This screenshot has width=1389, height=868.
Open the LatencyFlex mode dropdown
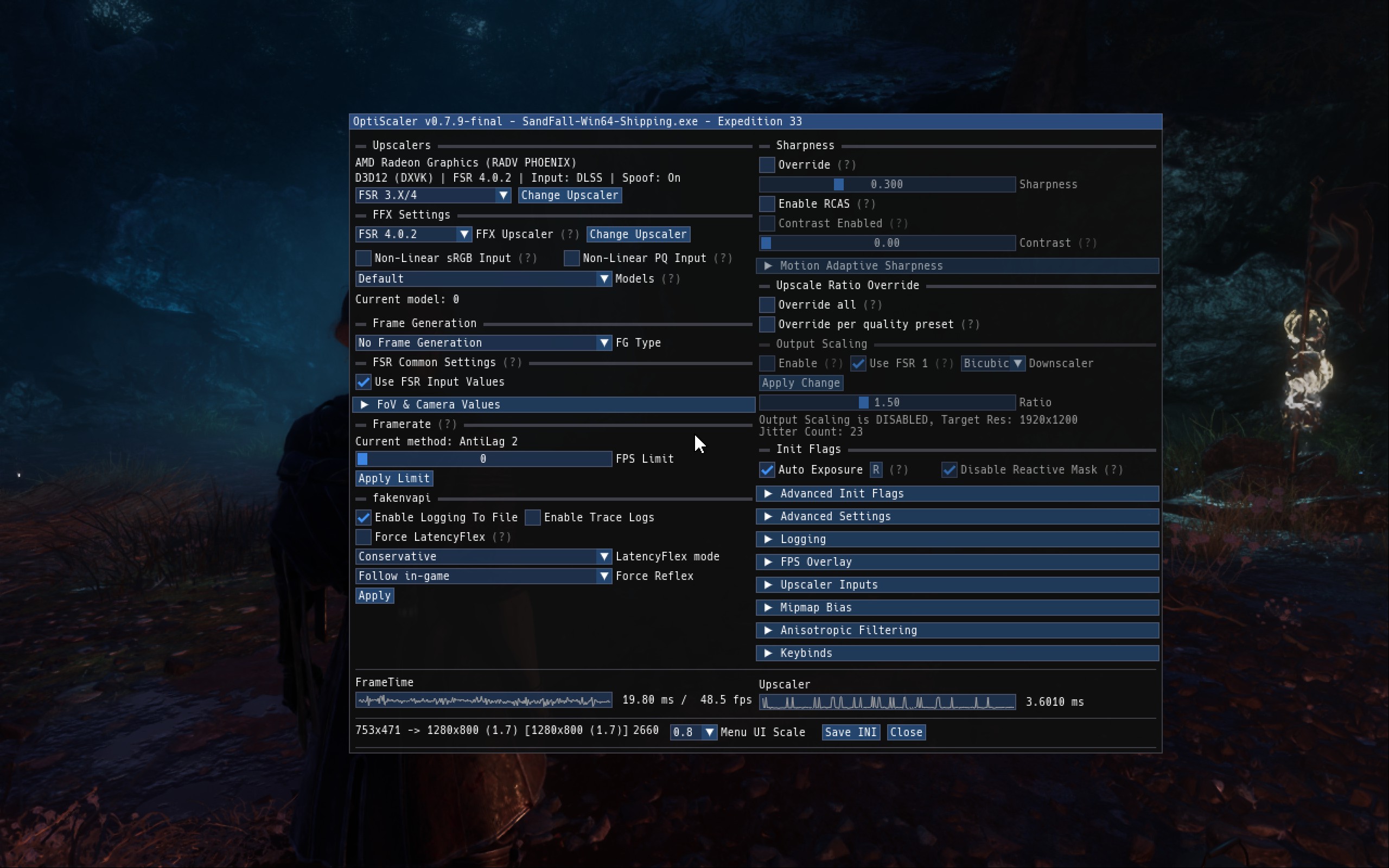tap(483, 556)
